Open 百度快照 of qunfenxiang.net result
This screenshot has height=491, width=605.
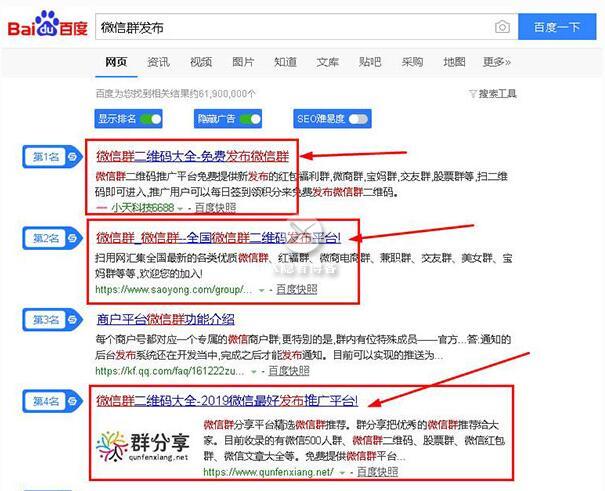coord(377,472)
